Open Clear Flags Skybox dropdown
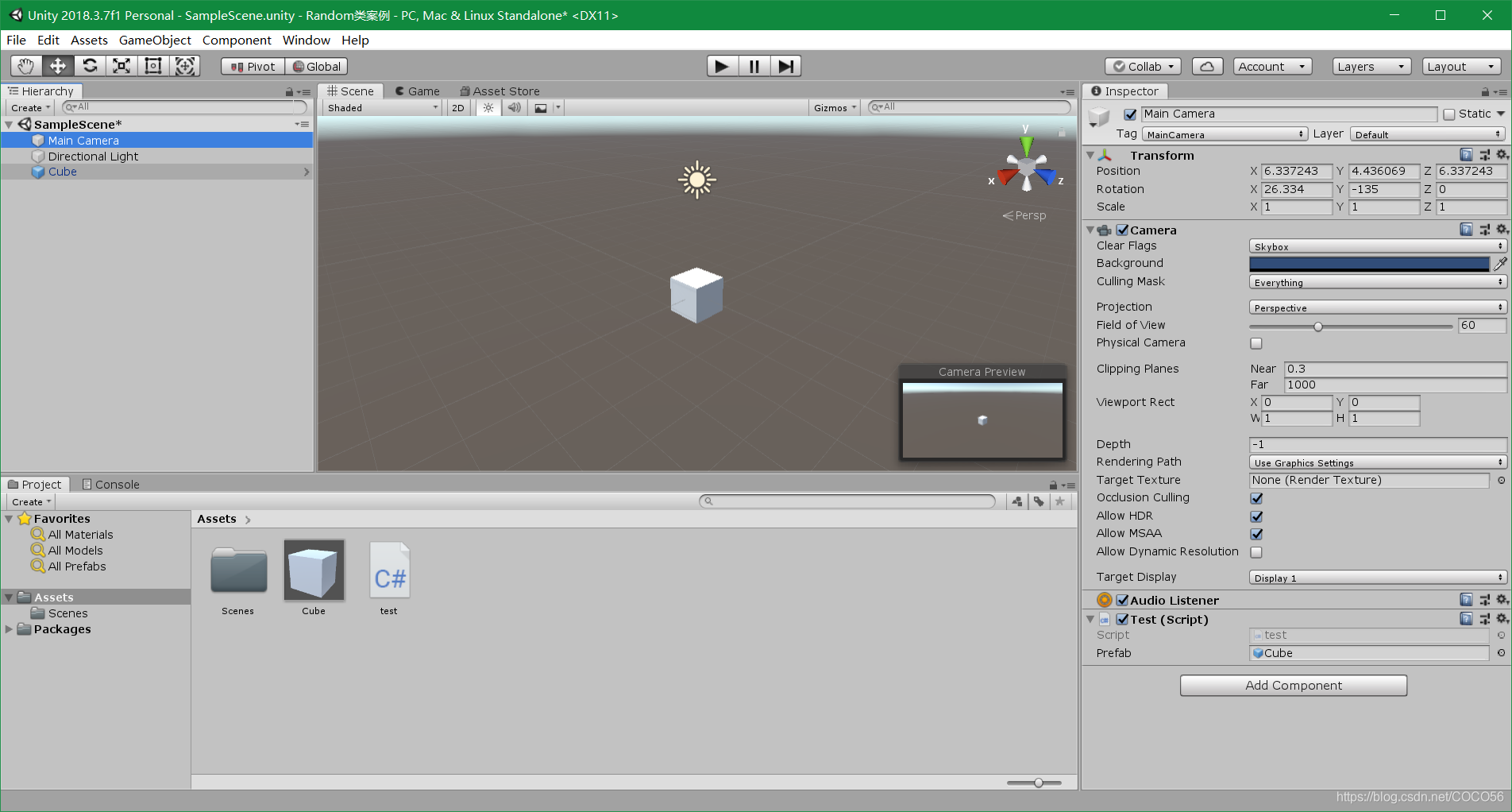This screenshot has height=812, width=1512. pyautogui.click(x=1378, y=246)
